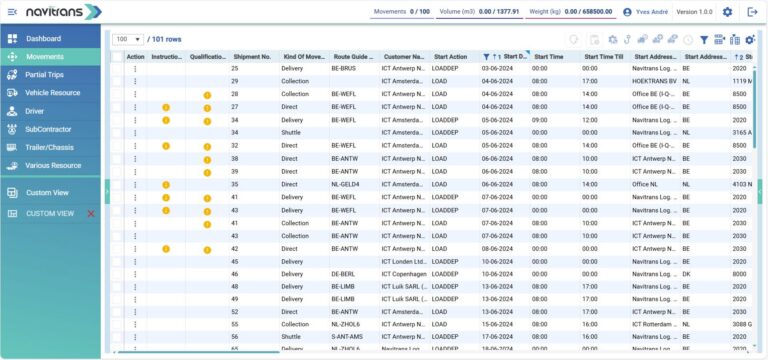
Task: Go to Various Resource in the sidebar
Action: (x=50, y=166)
